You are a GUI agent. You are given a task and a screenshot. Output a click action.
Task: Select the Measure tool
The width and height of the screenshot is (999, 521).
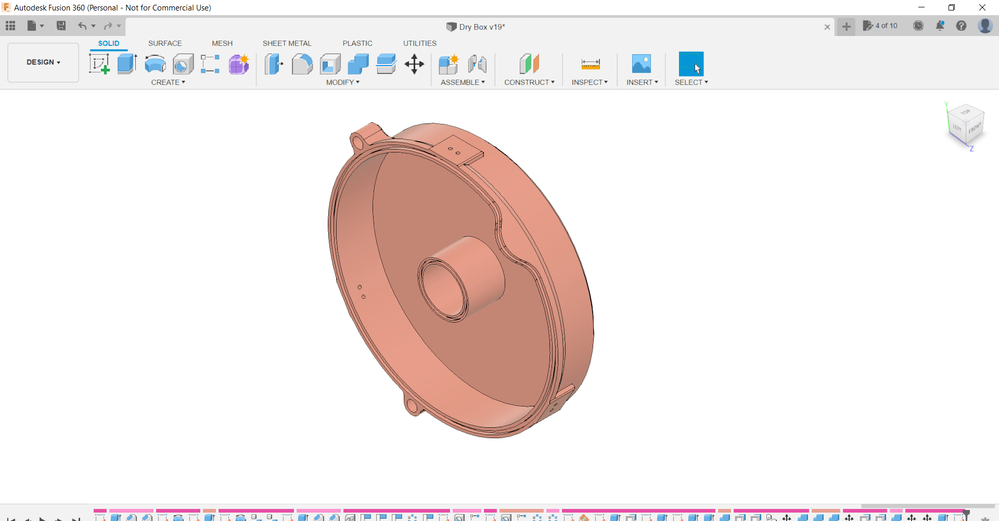pyautogui.click(x=591, y=64)
